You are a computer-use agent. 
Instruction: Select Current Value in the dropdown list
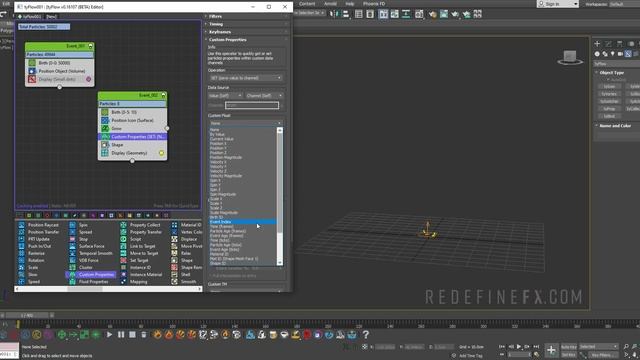click(222, 139)
